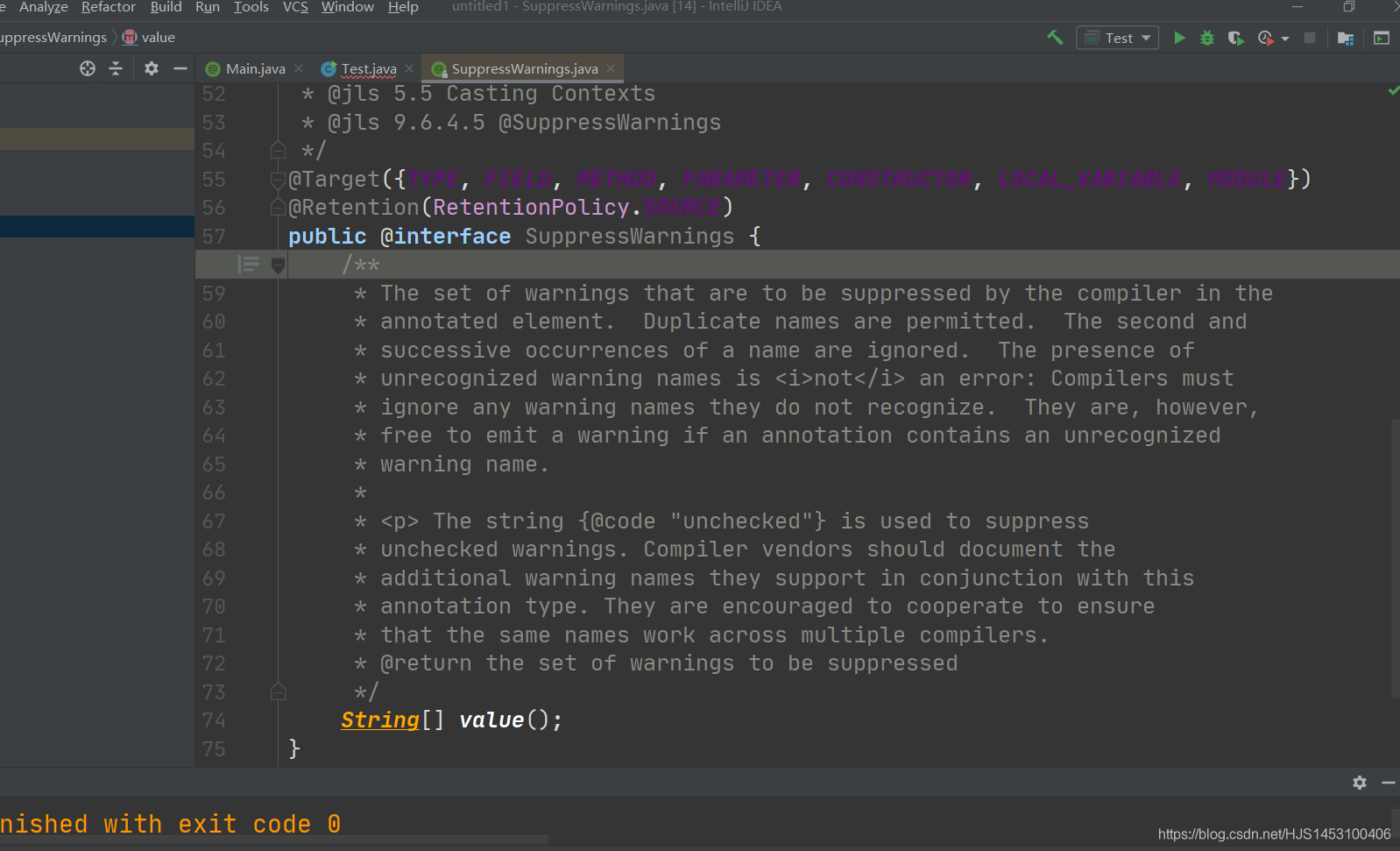Open the Tools menu

pyautogui.click(x=251, y=7)
